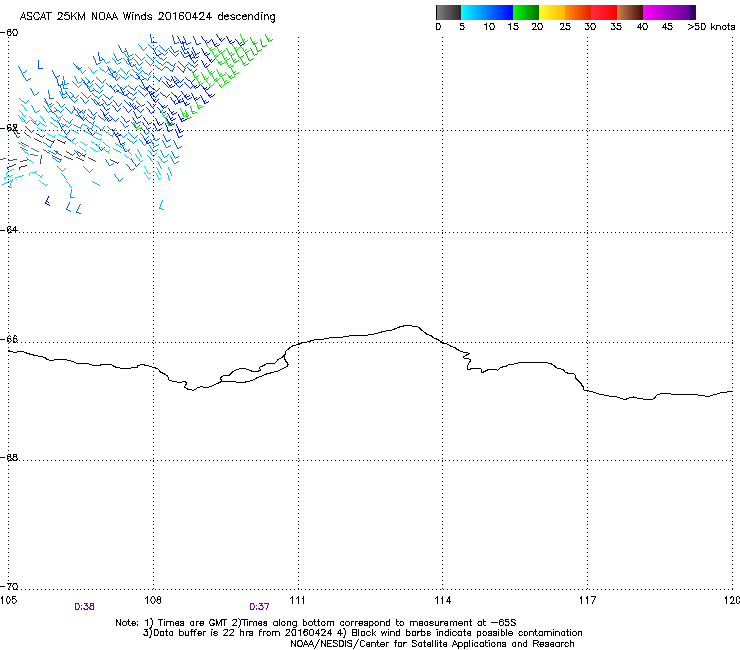The height and width of the screenshot is (650, 740).
Task: Click the "35" legend scale label
Action: (x=616, y=27)
